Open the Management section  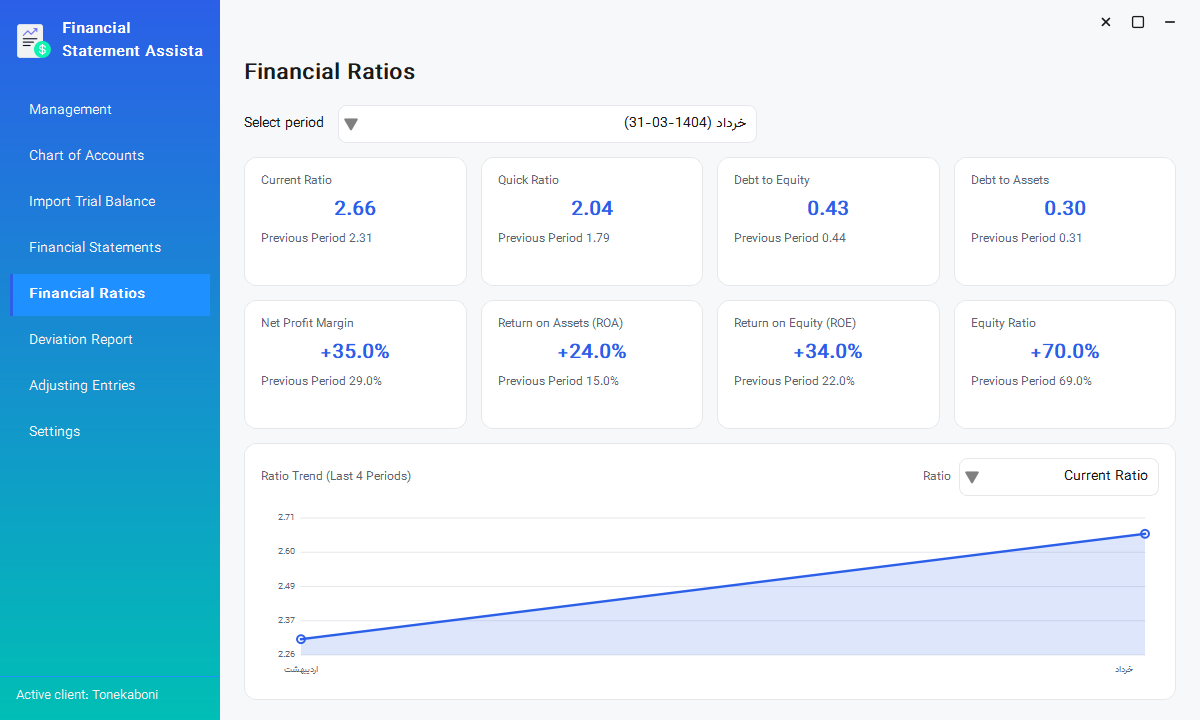(110, 109)
